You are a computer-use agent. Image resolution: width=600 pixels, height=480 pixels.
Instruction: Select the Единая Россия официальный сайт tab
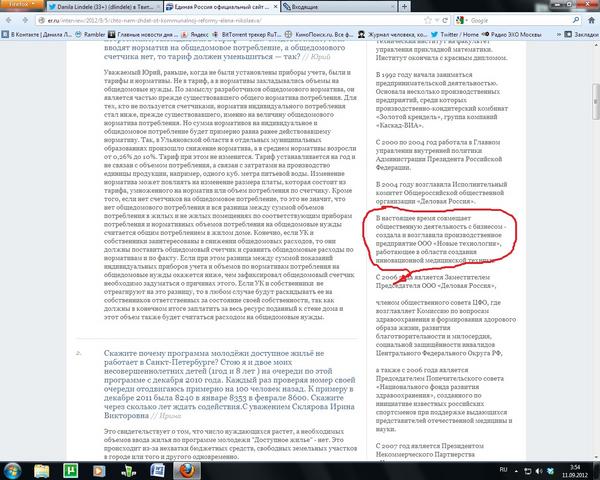(x=222, y=7)
